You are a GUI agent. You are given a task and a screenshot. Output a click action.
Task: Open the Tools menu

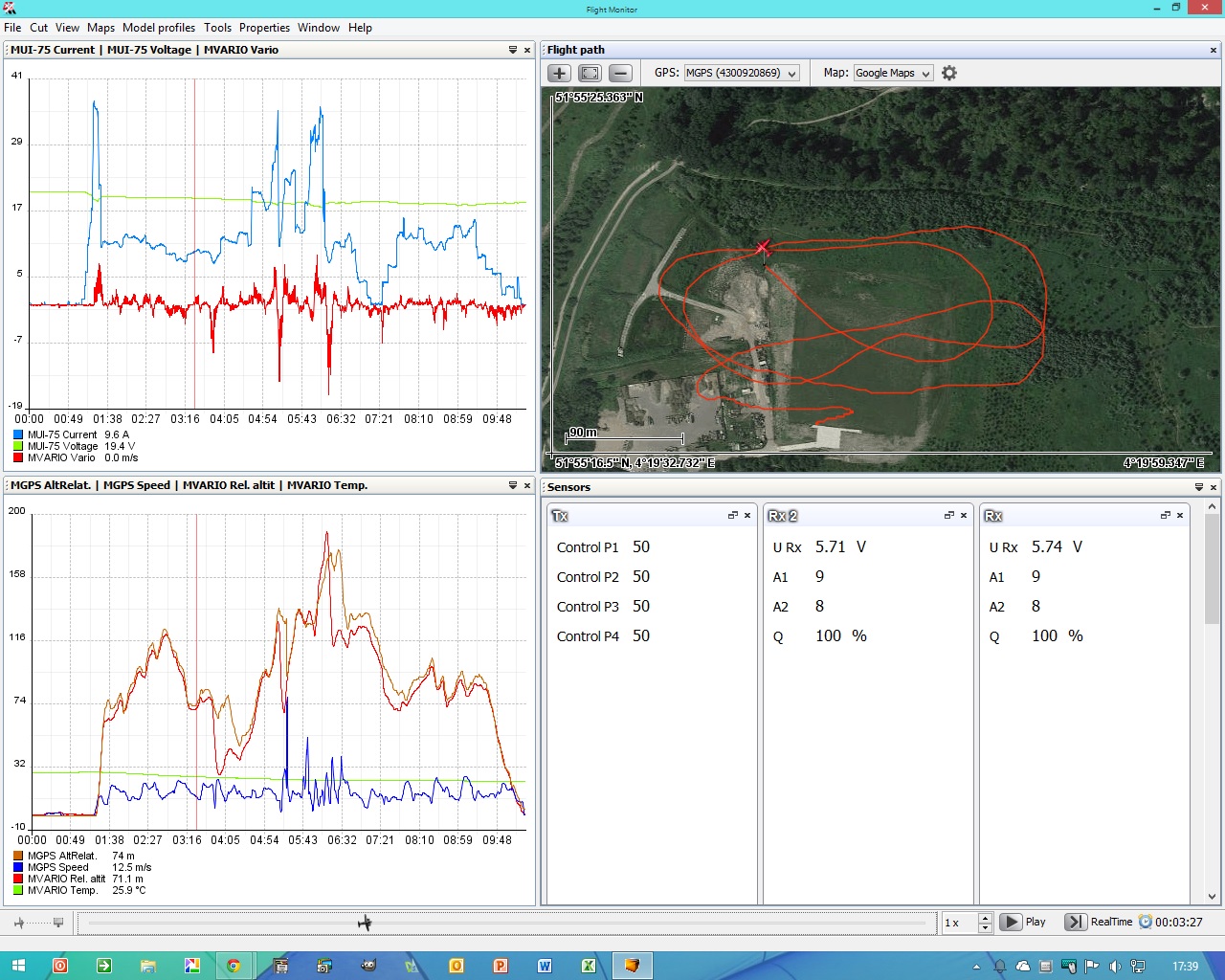pos(217,28)
